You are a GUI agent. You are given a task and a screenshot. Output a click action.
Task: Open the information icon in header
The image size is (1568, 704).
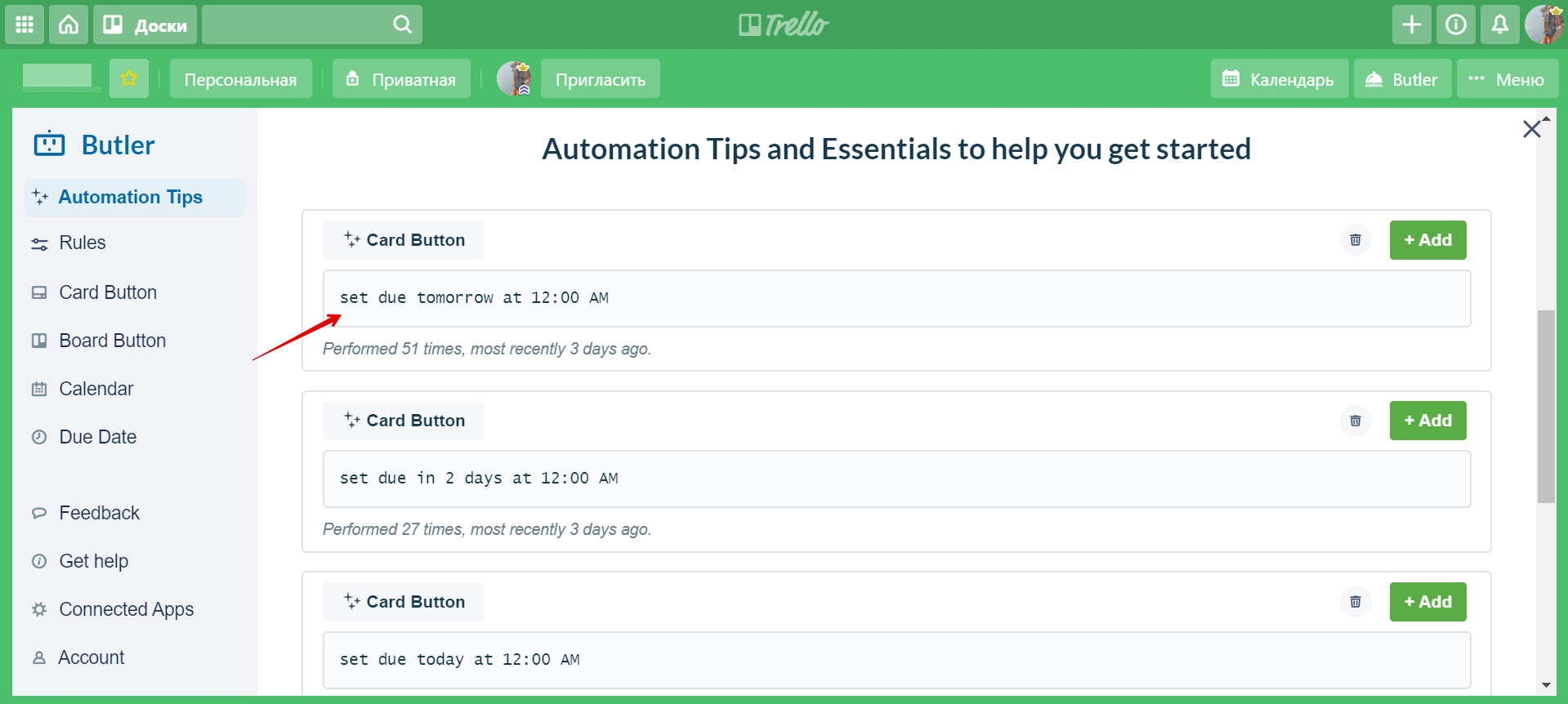(x=1456, y=25)
